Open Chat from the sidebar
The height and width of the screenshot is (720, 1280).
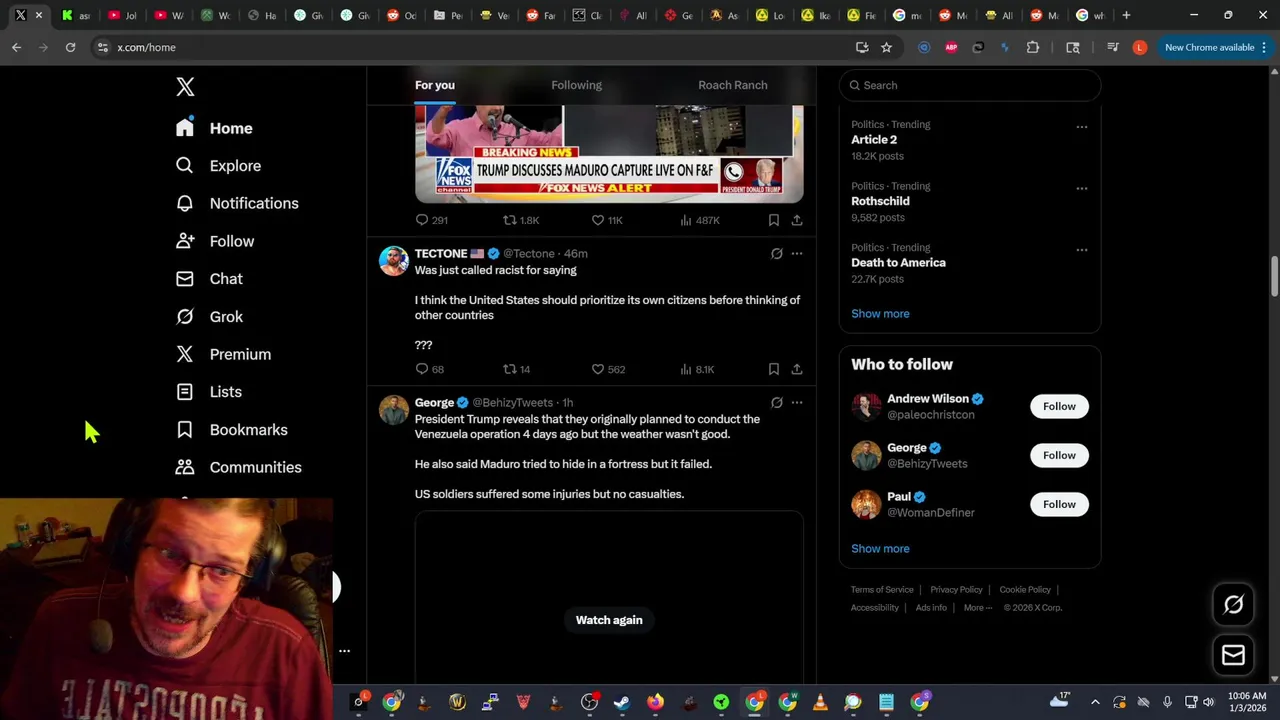click(209, 279)
